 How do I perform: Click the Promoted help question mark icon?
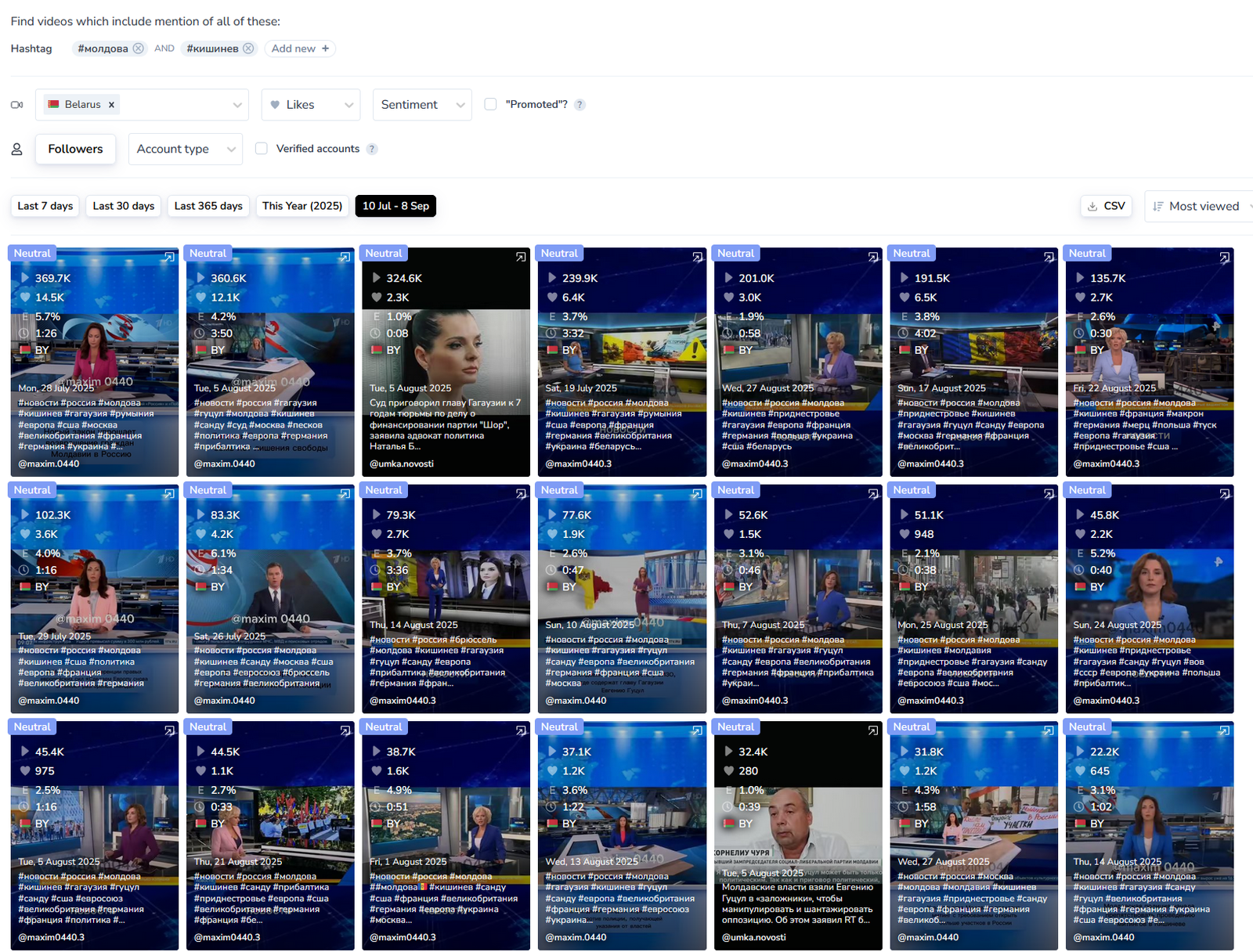click(580, 105)
